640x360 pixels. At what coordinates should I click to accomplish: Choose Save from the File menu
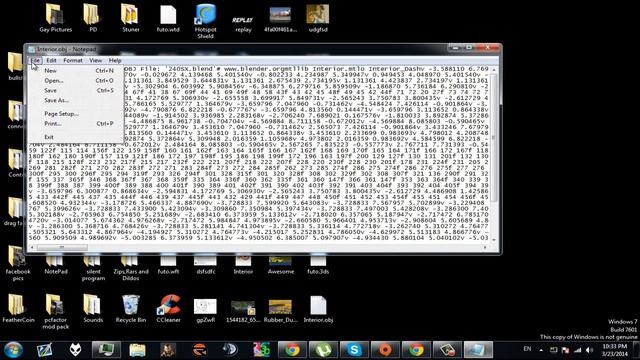point(77,90)
